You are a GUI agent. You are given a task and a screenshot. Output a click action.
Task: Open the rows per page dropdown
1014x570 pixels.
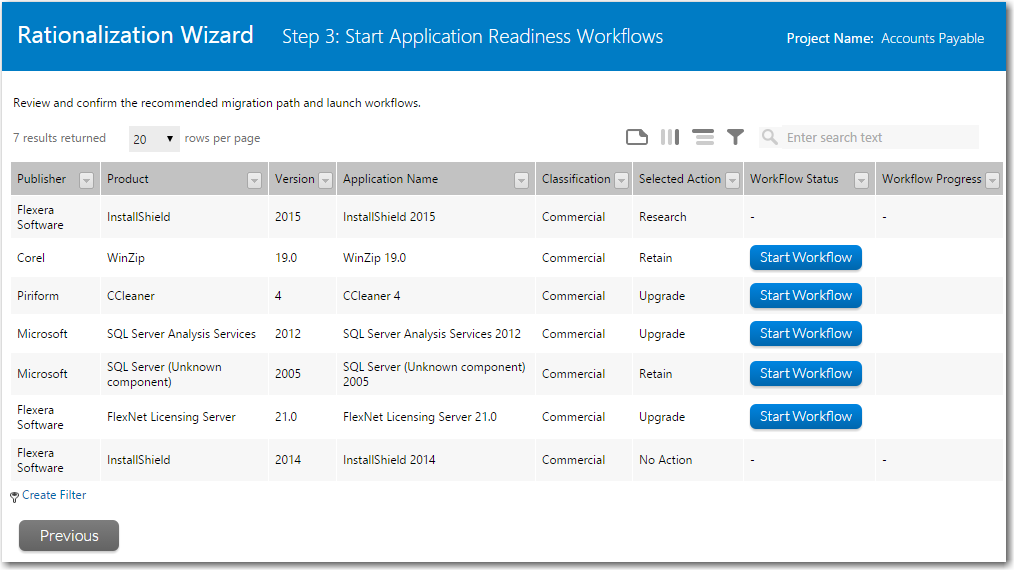coord(154,138)
